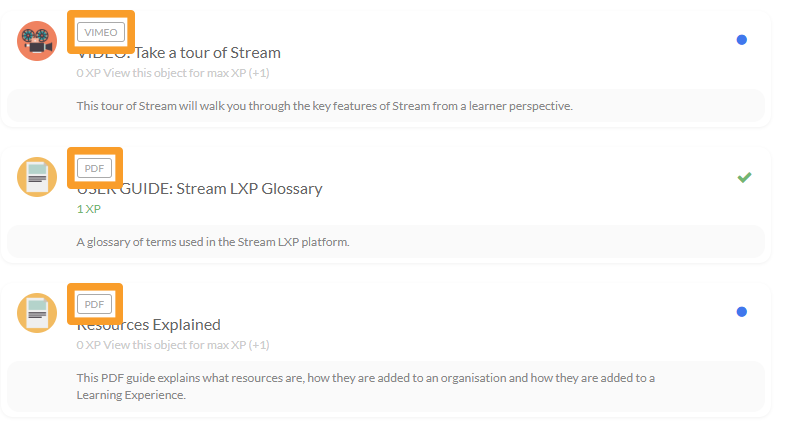787x427 pixels.
Task: Click the video camera icon for Stream tour
Action: tap(37, 41)
